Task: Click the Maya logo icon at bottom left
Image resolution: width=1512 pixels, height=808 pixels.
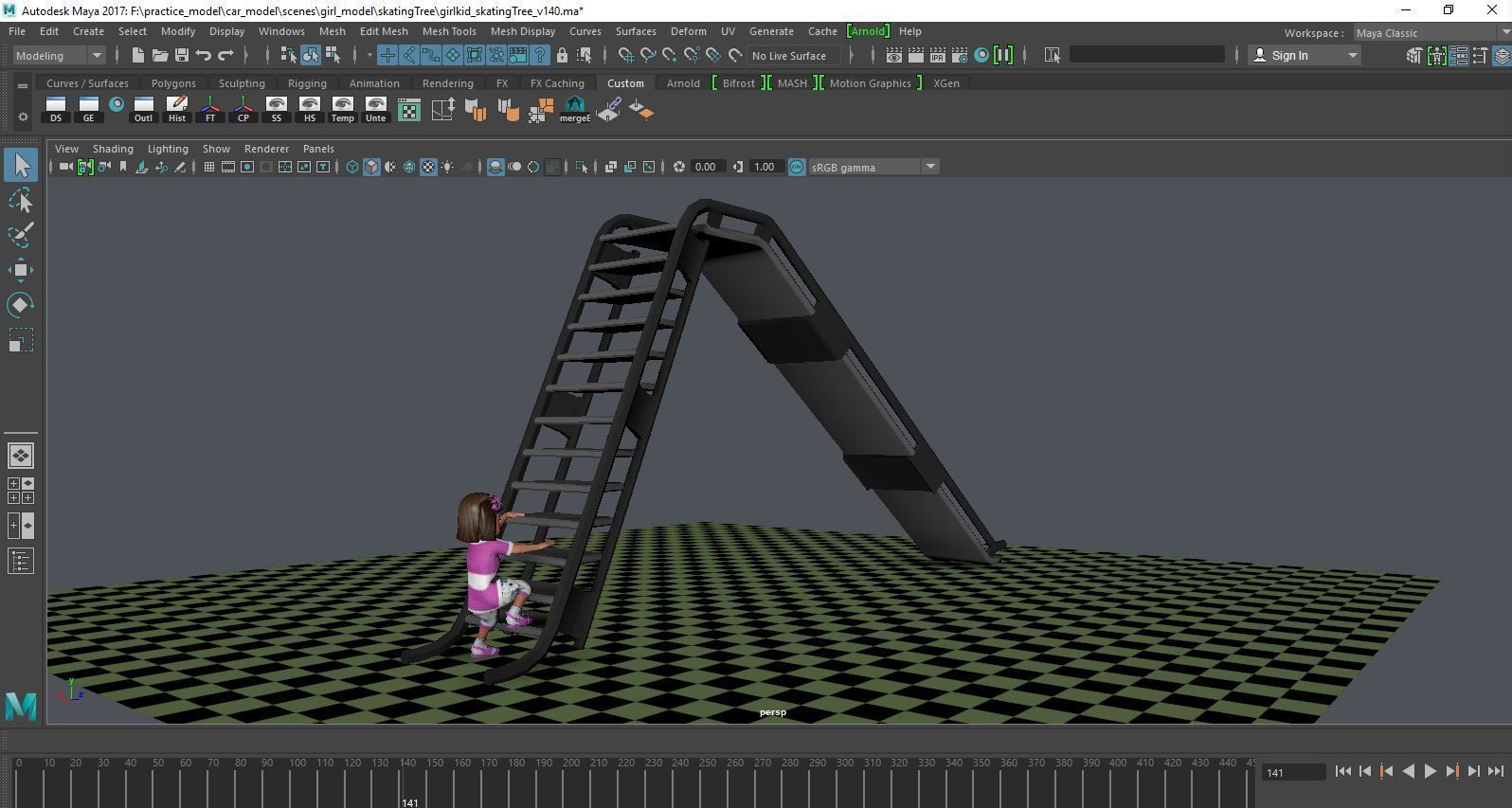Action: pyautogui.click(x=21, y=705)
